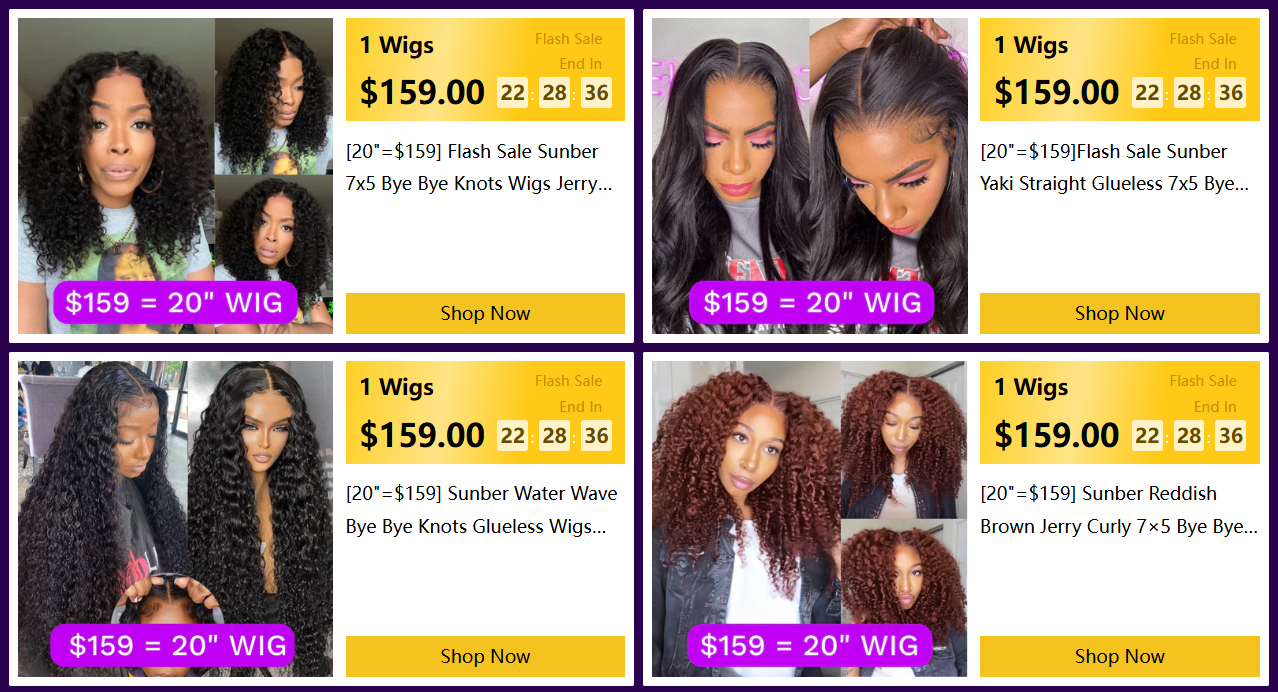Click the purple $159 badge on jerry curly image

point(175,302)
